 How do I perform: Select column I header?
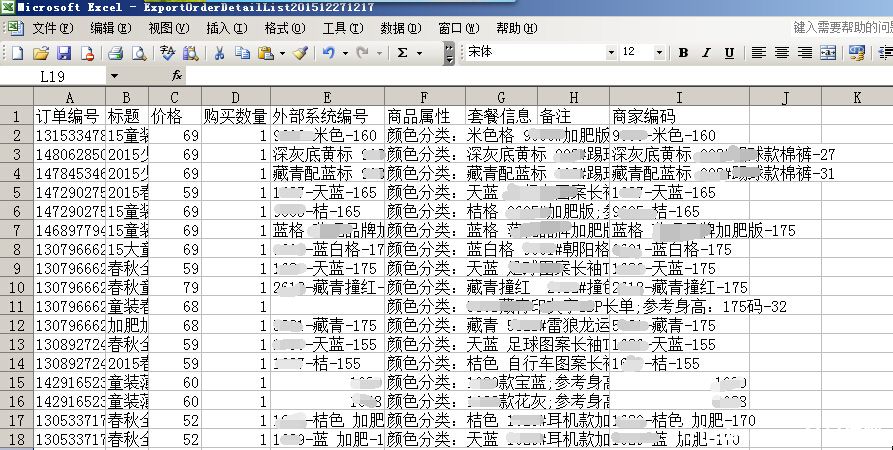(x=679, y=97)
